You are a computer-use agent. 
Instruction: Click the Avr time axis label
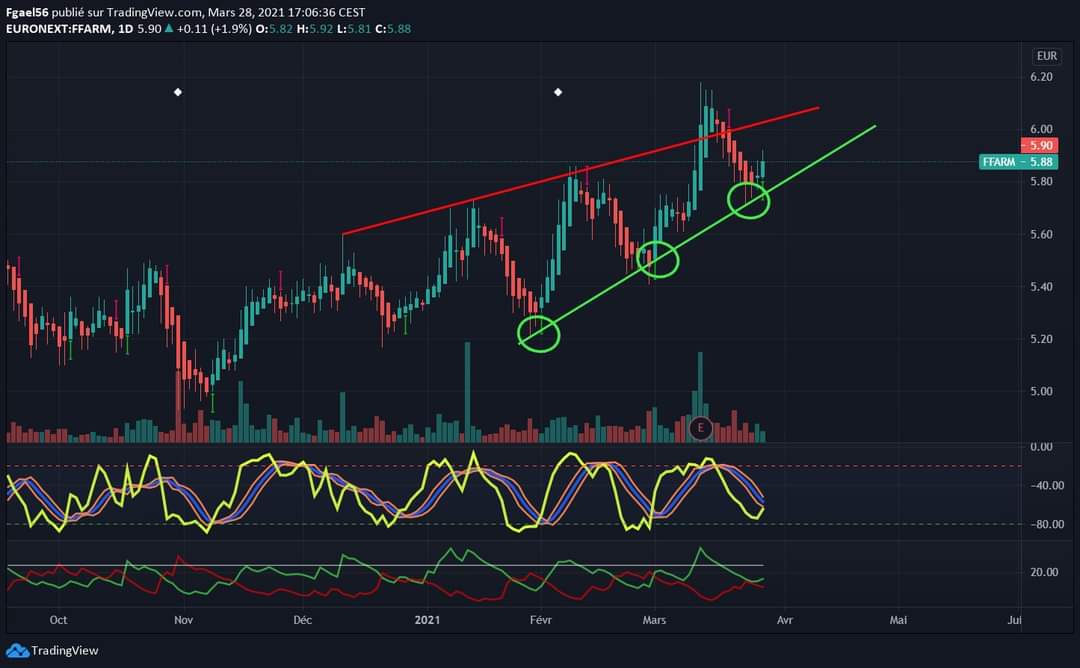coord(785,620)
